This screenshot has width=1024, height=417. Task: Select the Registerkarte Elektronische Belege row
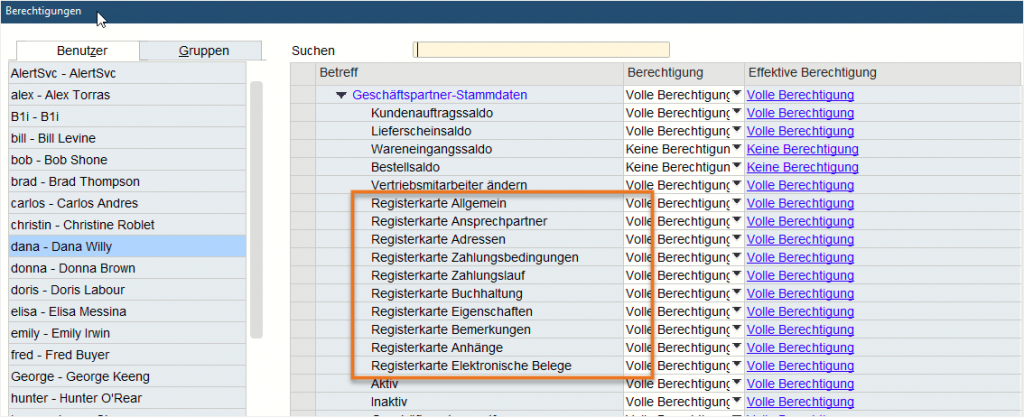coord(471,366)
